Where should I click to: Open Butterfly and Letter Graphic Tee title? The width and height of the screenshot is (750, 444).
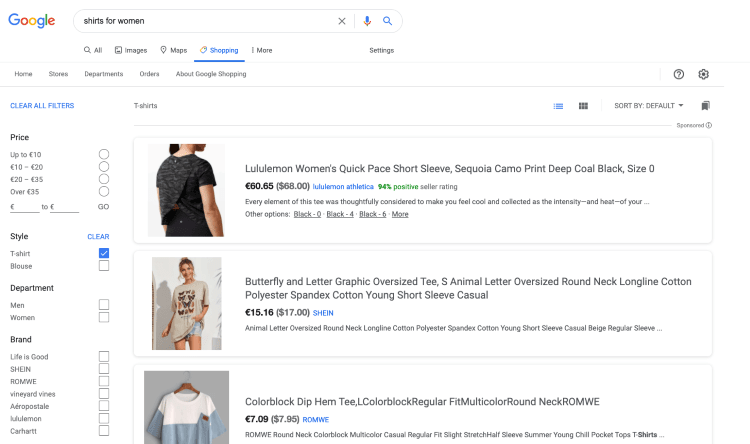pos(468,288)
